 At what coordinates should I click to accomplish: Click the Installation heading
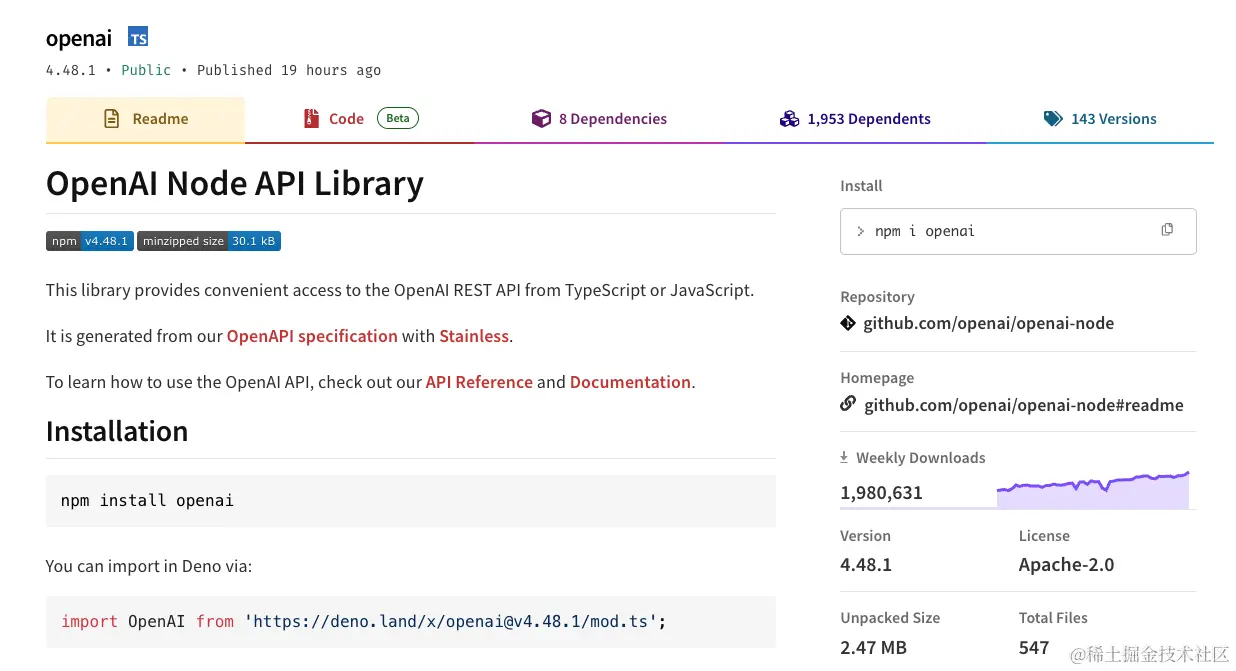117,431
